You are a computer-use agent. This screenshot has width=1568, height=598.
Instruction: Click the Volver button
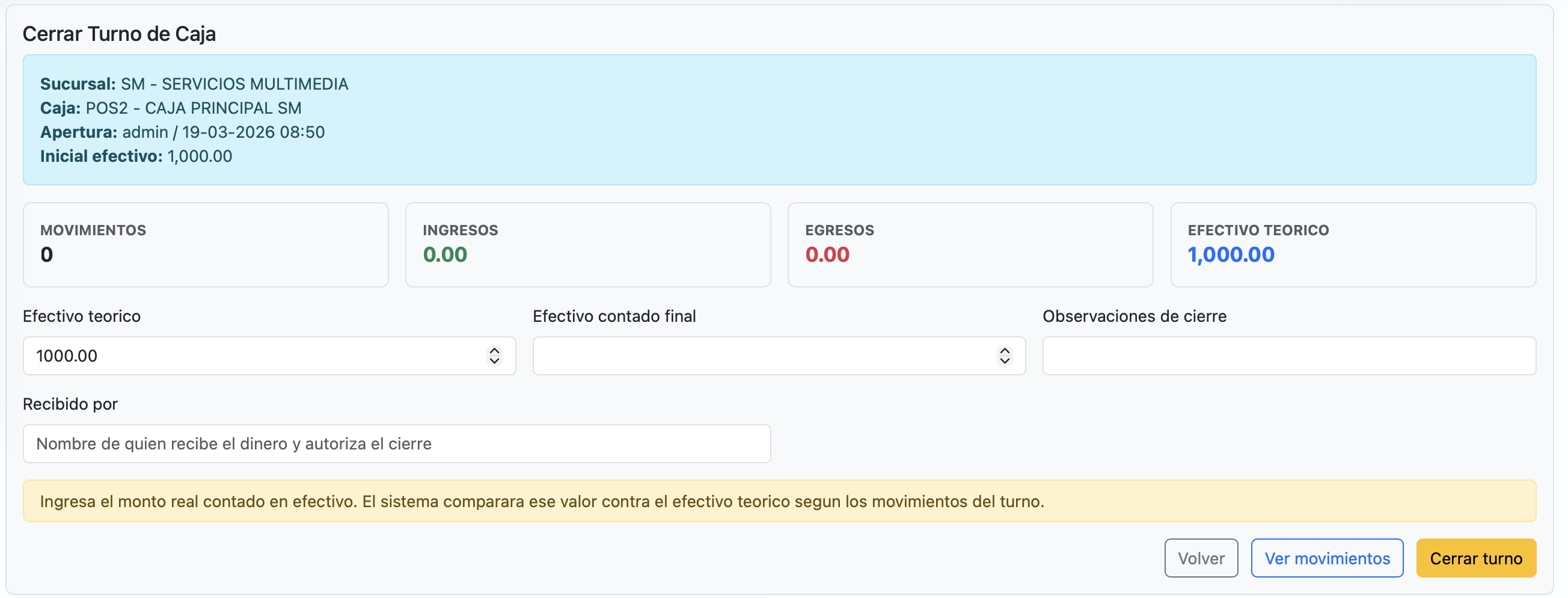coord(1200,558)
